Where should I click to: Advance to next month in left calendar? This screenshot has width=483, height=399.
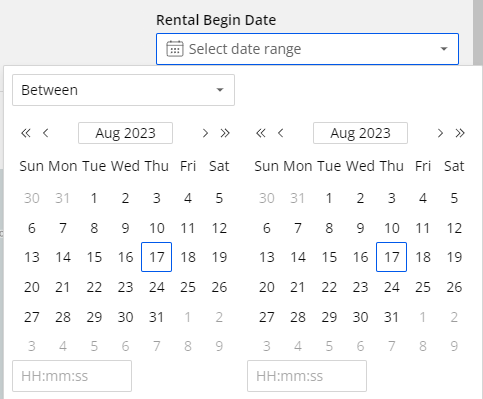click(205, 133)
